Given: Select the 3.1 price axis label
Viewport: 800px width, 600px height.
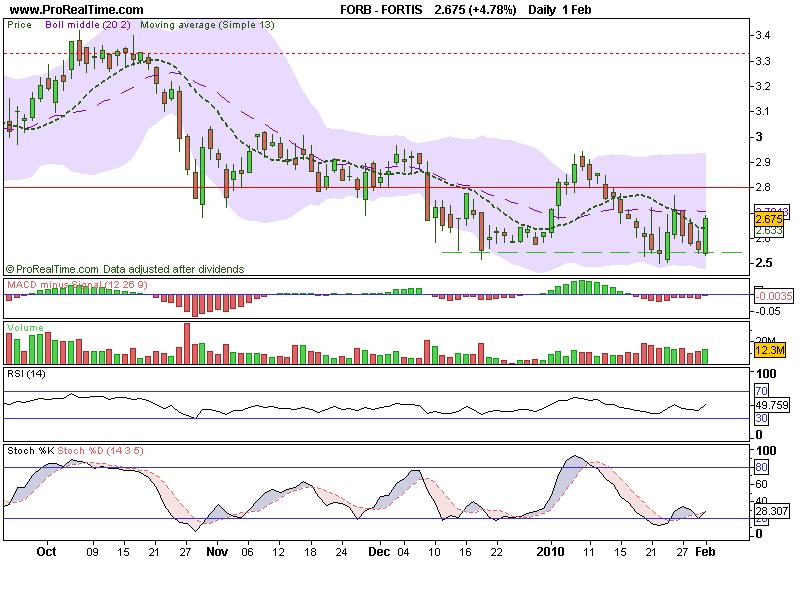Looking at the screenshot, I should (763, 111).
